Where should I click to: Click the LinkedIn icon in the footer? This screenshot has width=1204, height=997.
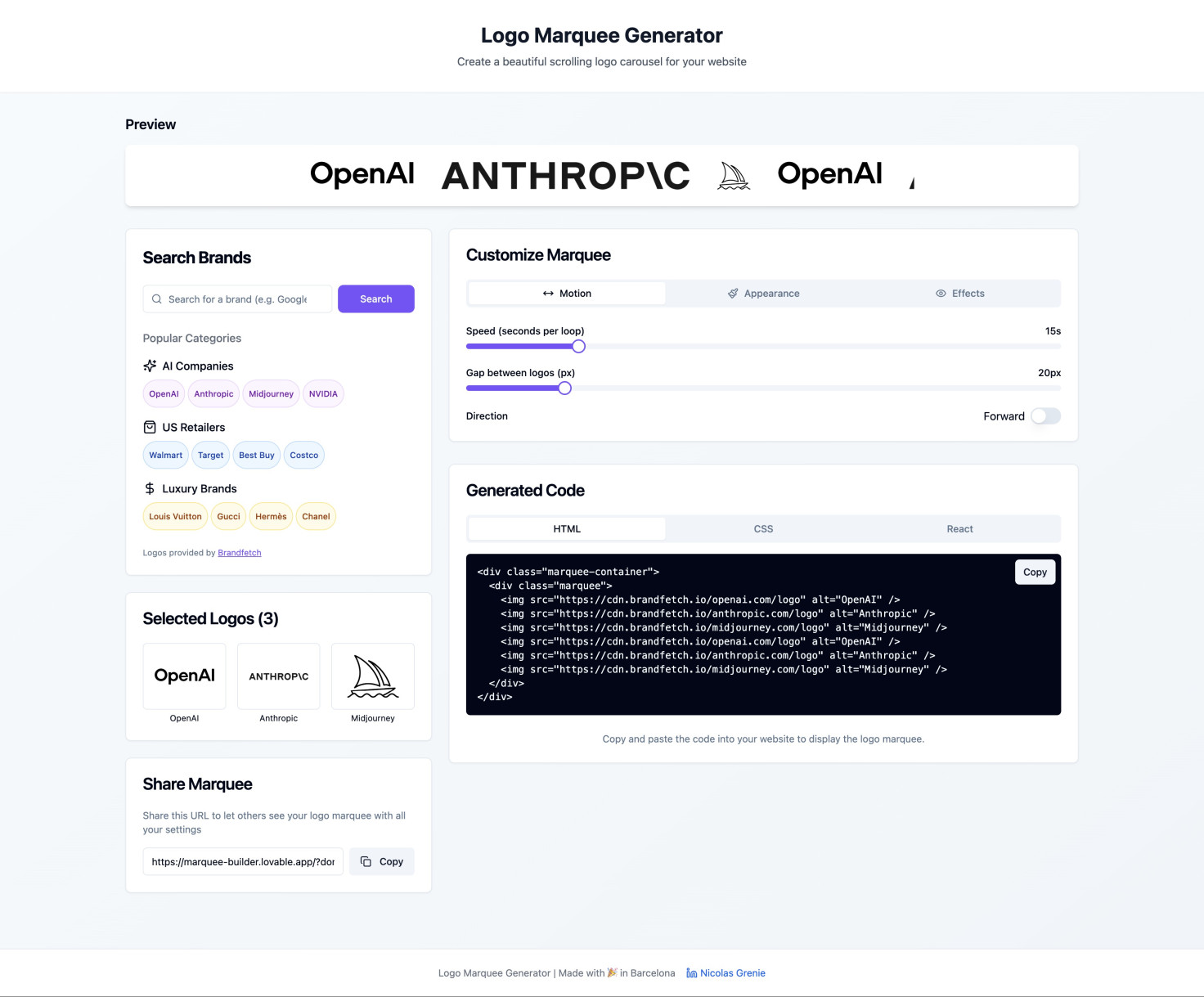[x=691, y=973]
